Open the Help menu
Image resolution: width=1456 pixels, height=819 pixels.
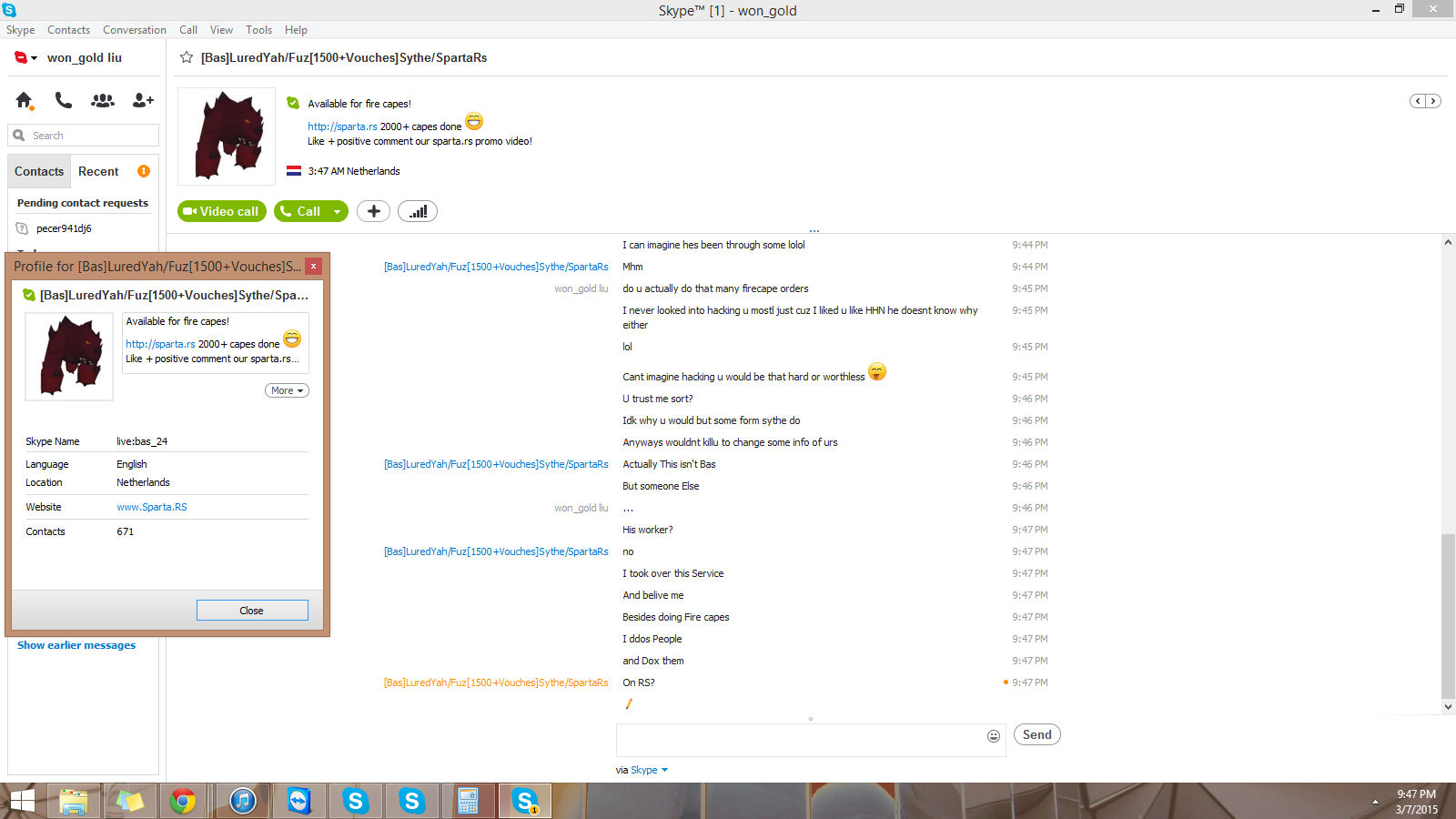tap(296, 30)
